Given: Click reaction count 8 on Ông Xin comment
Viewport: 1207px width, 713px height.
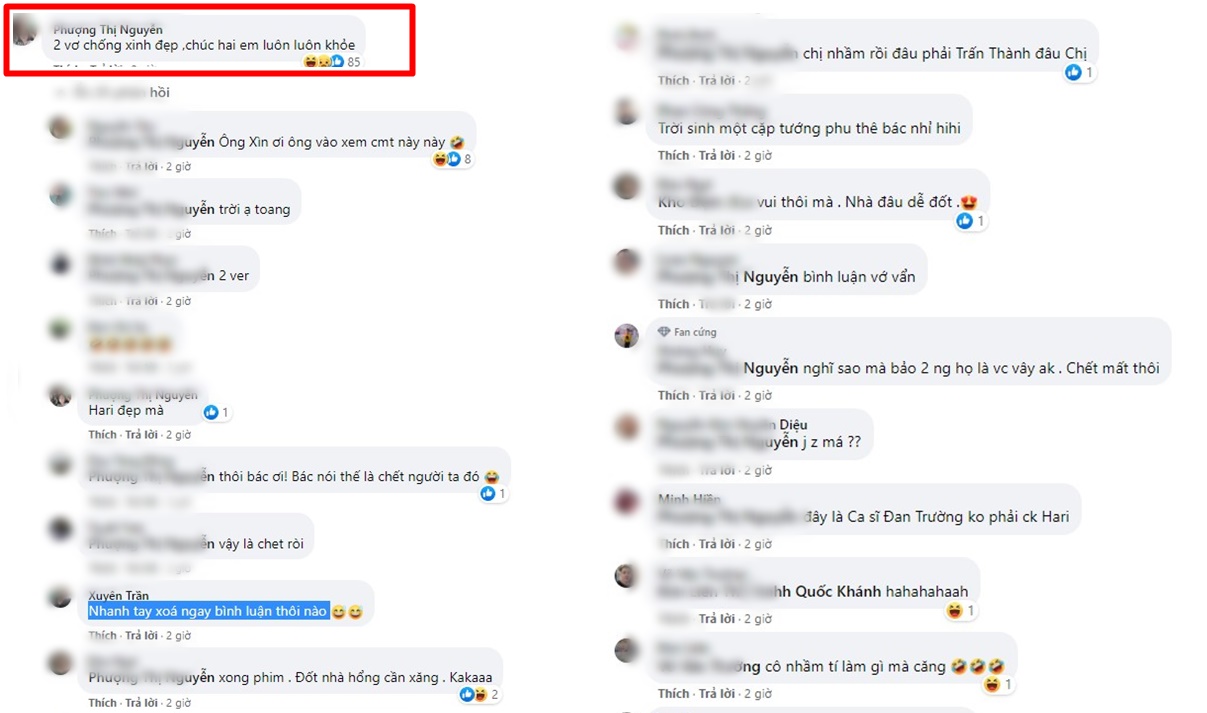Looking at the screenshot, I should [x=467, y=159].
